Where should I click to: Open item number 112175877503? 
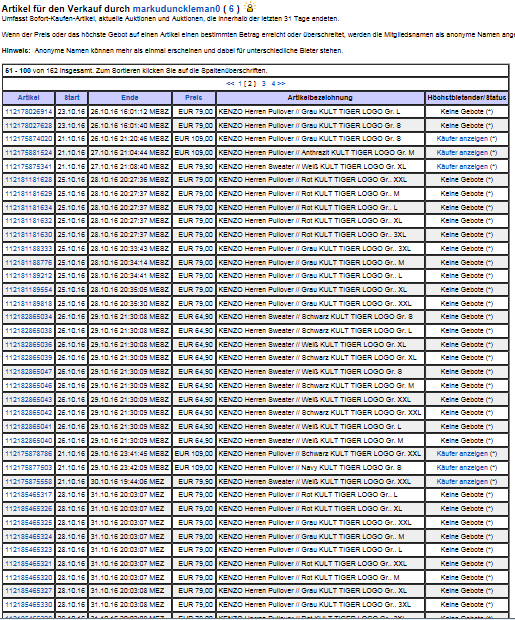28,468
